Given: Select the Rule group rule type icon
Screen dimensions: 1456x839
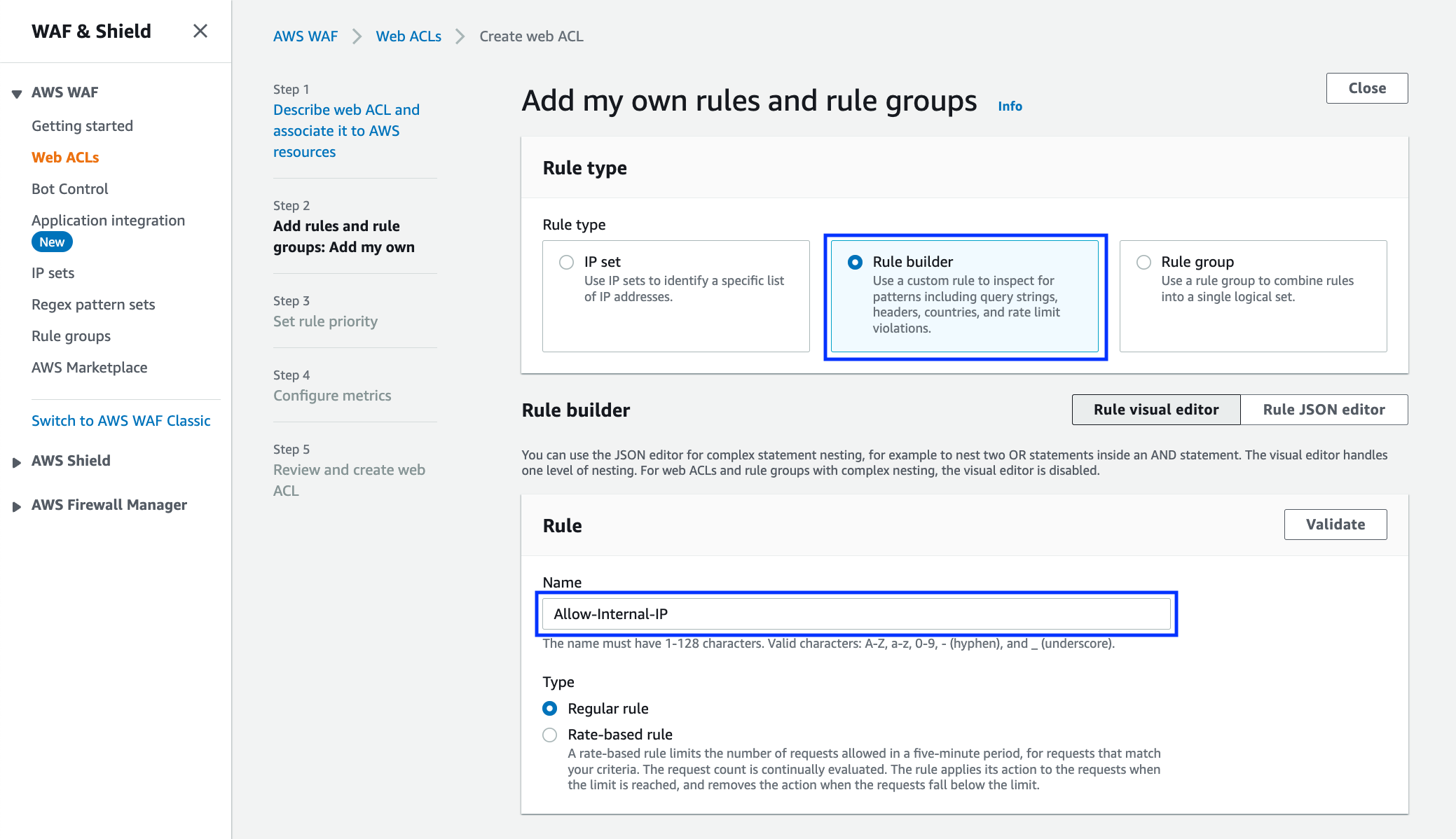Looking at the screenshot, I should click(1144, 261).
